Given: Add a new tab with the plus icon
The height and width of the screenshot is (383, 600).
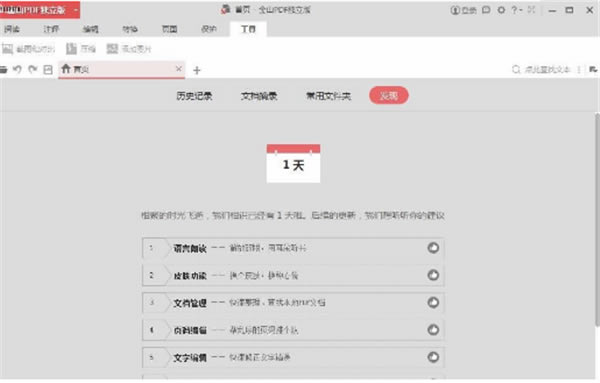Looking at the screenshot, I should click(x=197, y=70).
